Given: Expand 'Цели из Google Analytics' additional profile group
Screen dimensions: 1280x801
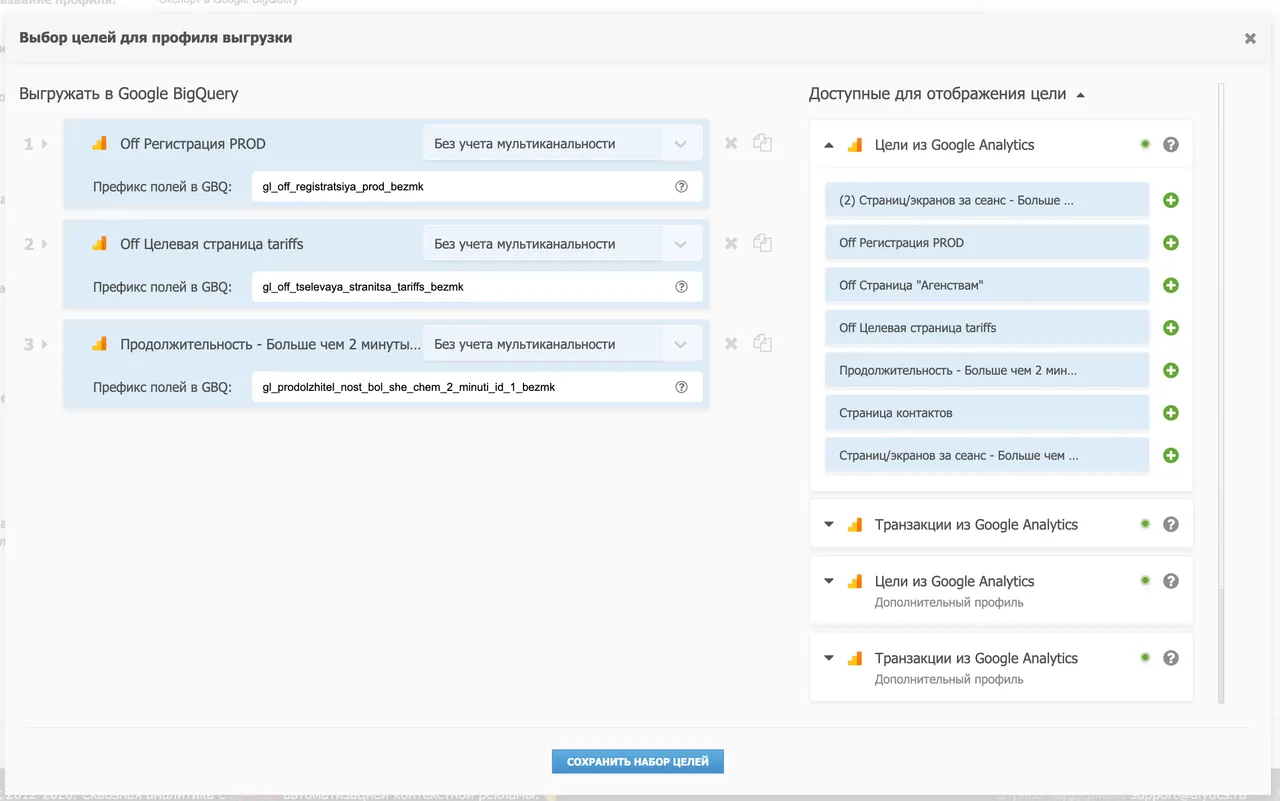Looking at the screenshot, I should [828, 581].
